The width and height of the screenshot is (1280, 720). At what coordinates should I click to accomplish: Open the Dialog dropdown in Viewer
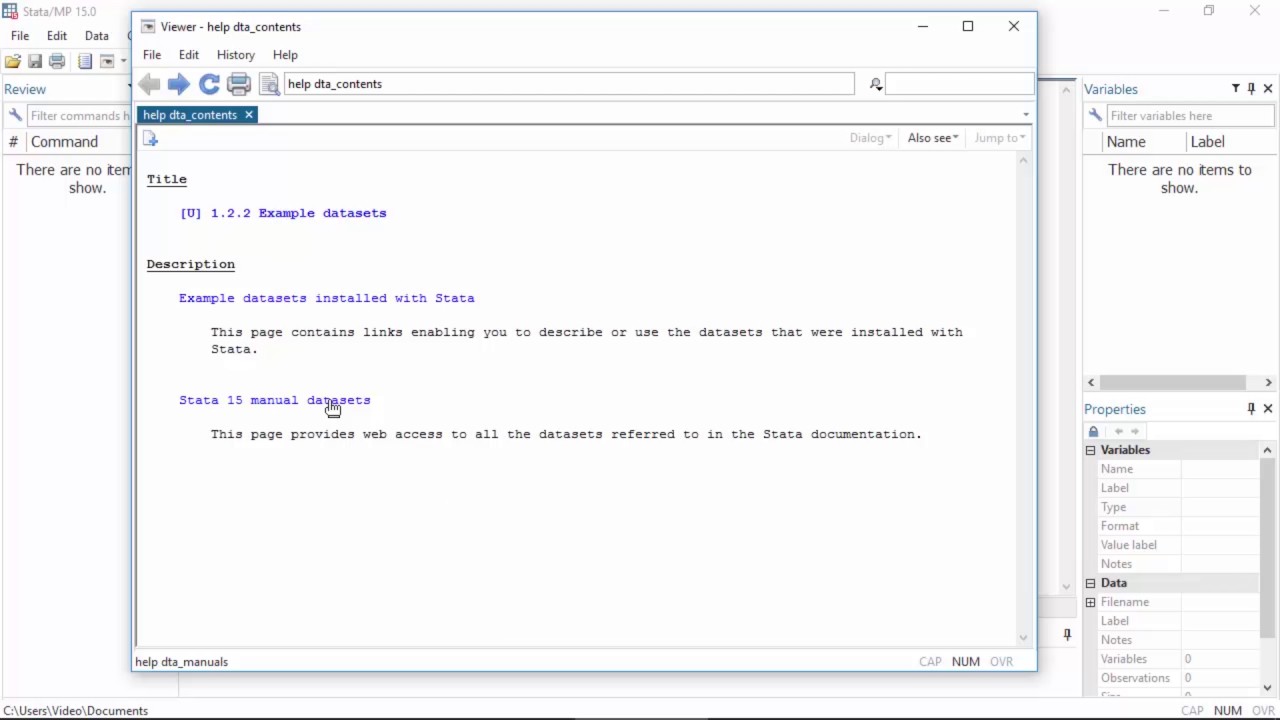coord(870,138)
